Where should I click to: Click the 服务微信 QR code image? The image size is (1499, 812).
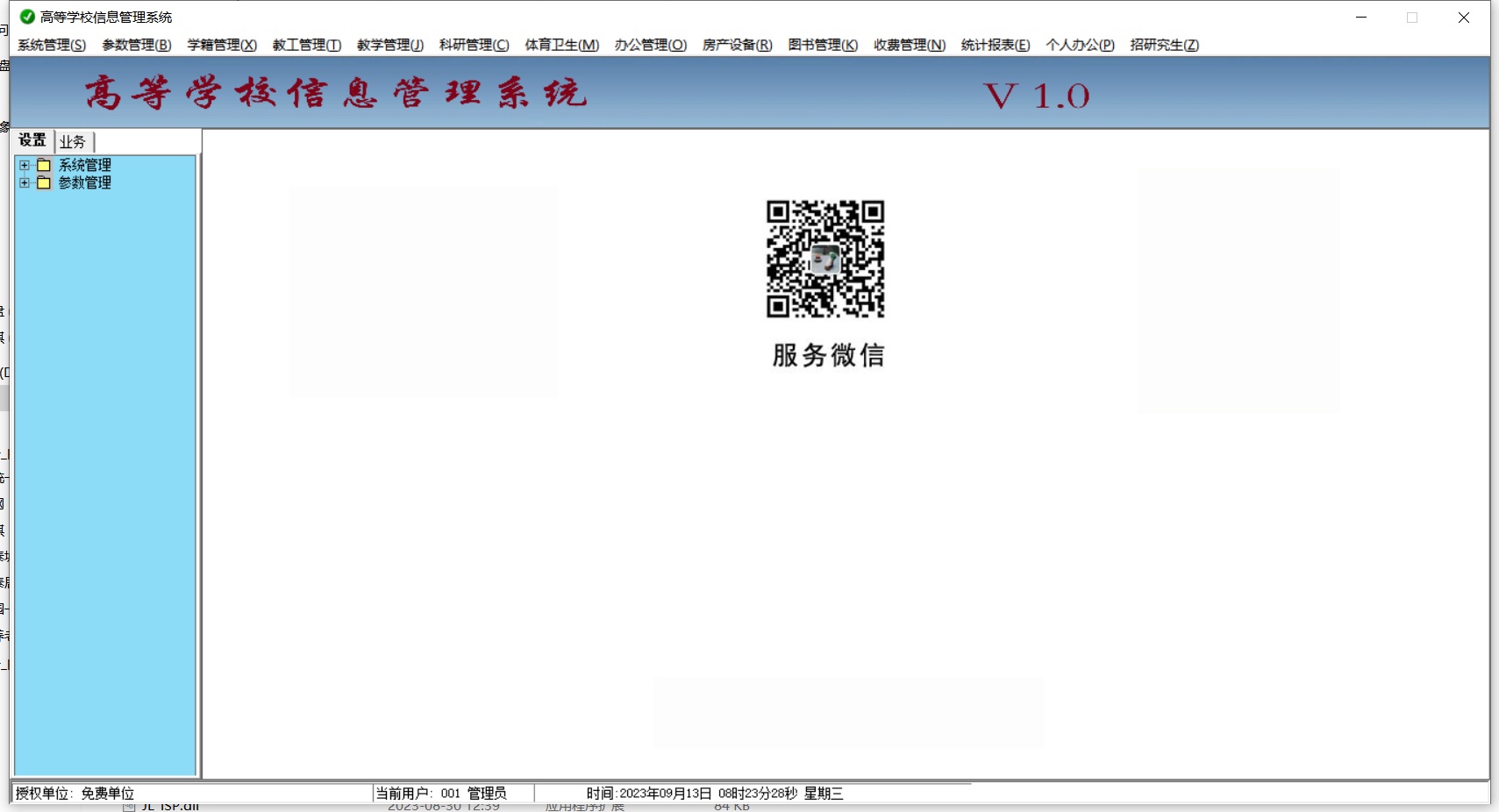click(x=825, y=259)
